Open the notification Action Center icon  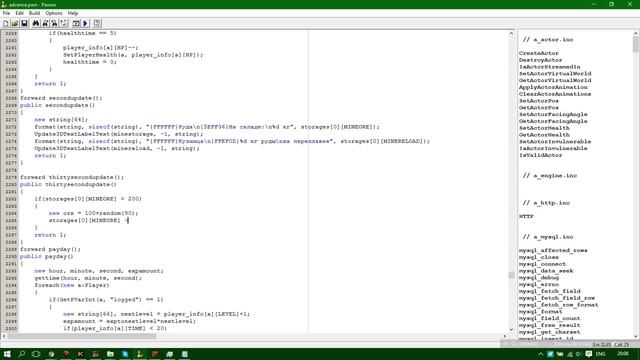pyautogui.click(x=589, y=354)
